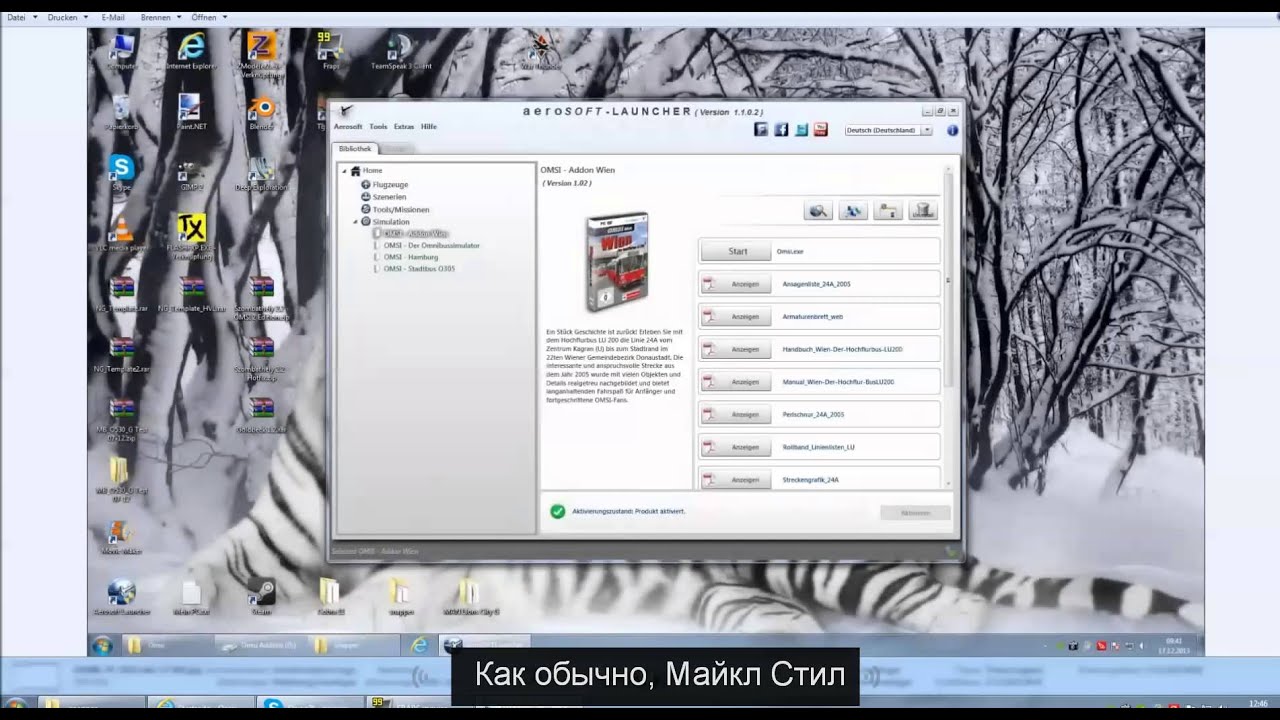Screen dimensions: 1280x720
Task: Click the folder path toolbar icon
Action: 888,210
